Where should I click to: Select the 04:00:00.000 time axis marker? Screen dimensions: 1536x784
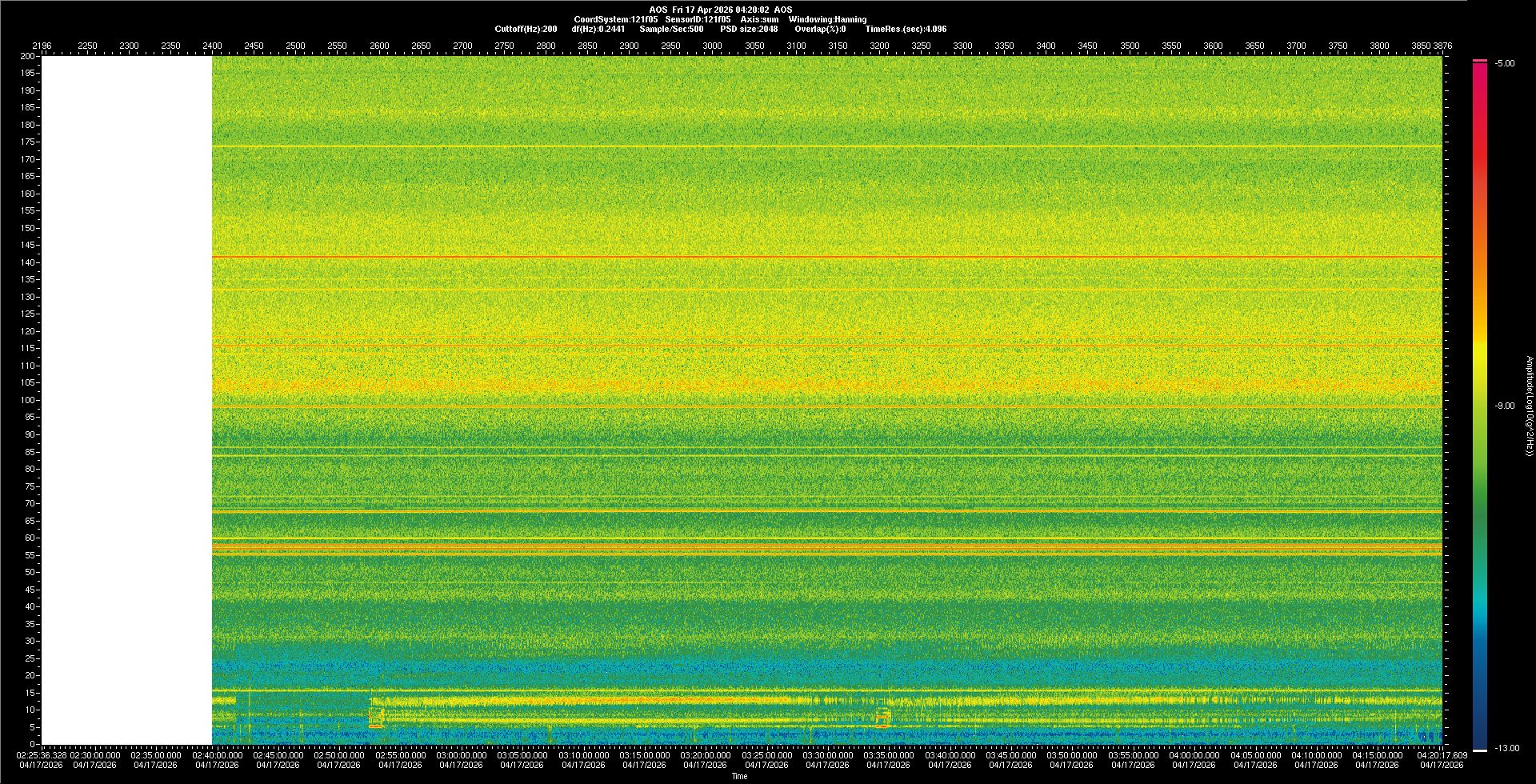(1194, 754)
